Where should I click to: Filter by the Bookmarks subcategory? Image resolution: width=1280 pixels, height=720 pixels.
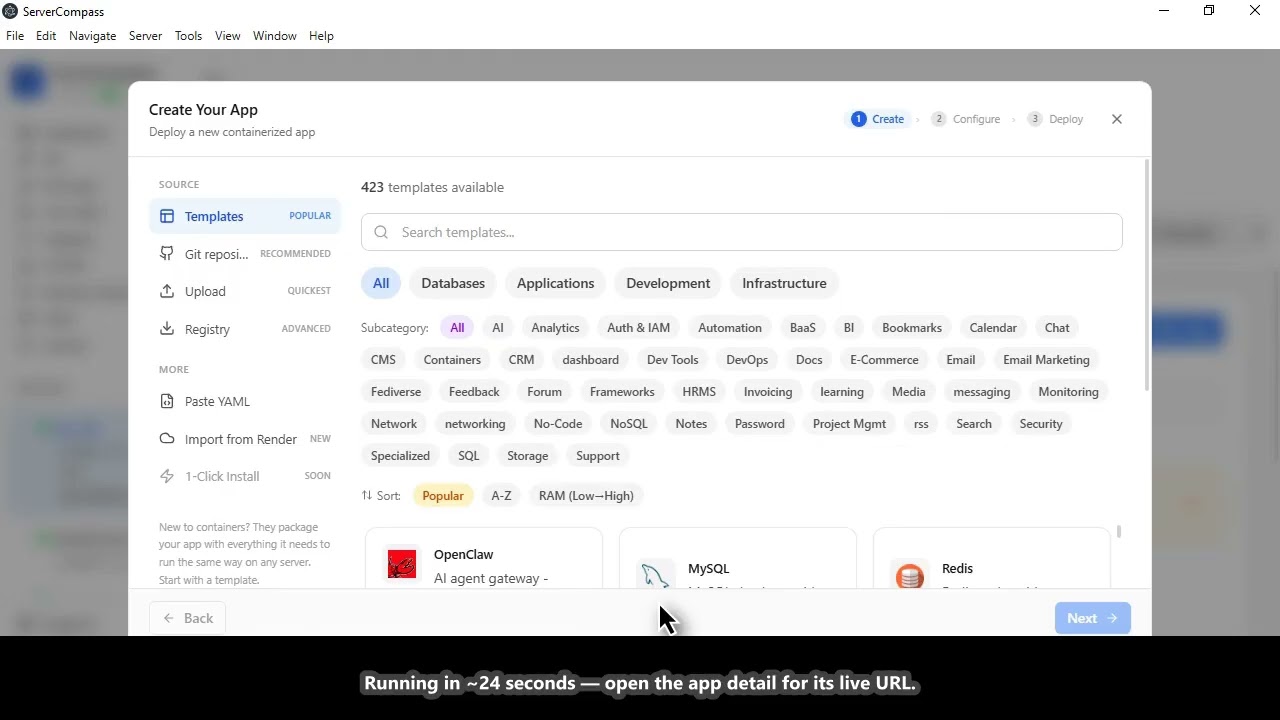coord(912,328)
